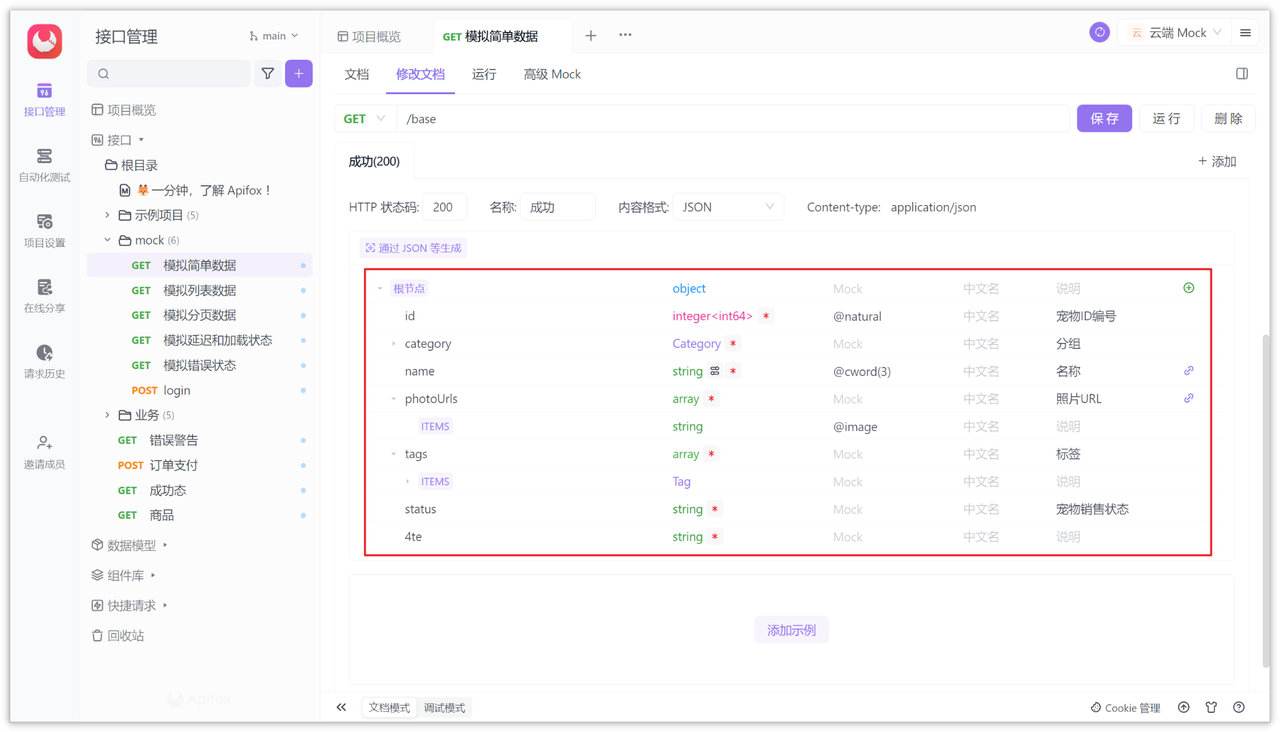Viewport: 1280px width, 732px height.
Task: Click the 通过 JSON 等生成 link
Action: [x=413, y=247]
